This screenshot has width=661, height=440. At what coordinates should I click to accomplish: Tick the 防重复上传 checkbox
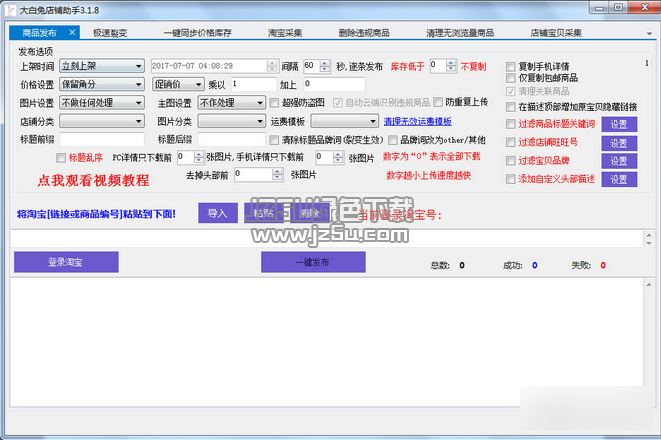[x=438, y=102]
